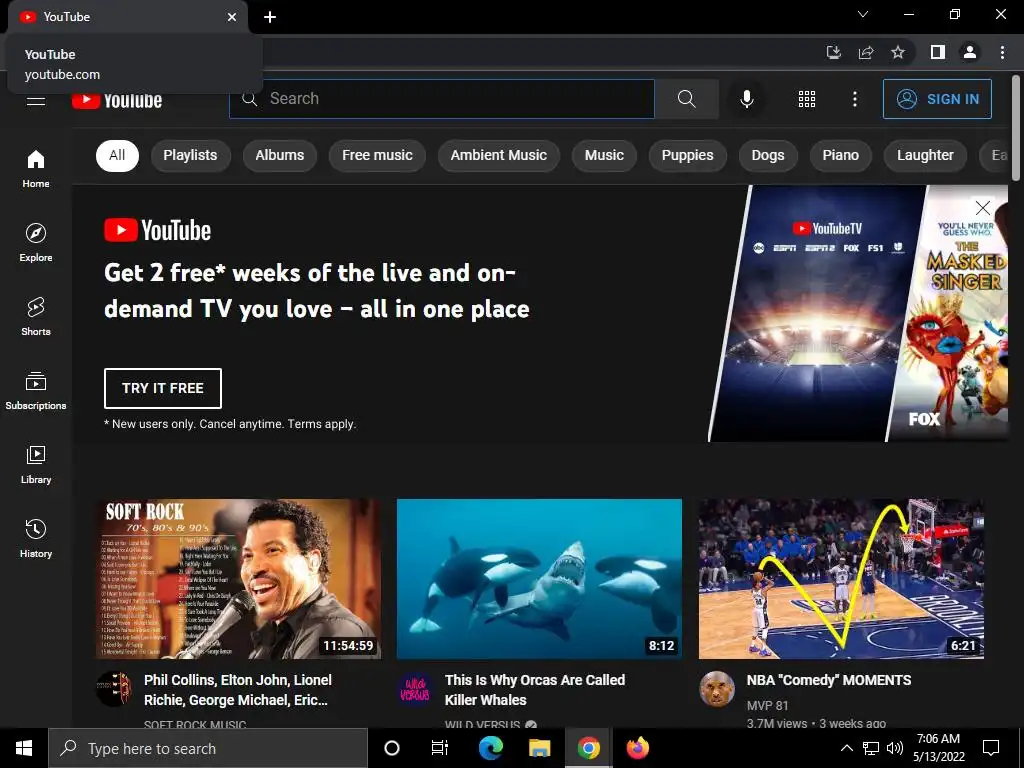Select the Piano filter chip
This screenshot has height=768, width=1024.
(x=840, y=155)
